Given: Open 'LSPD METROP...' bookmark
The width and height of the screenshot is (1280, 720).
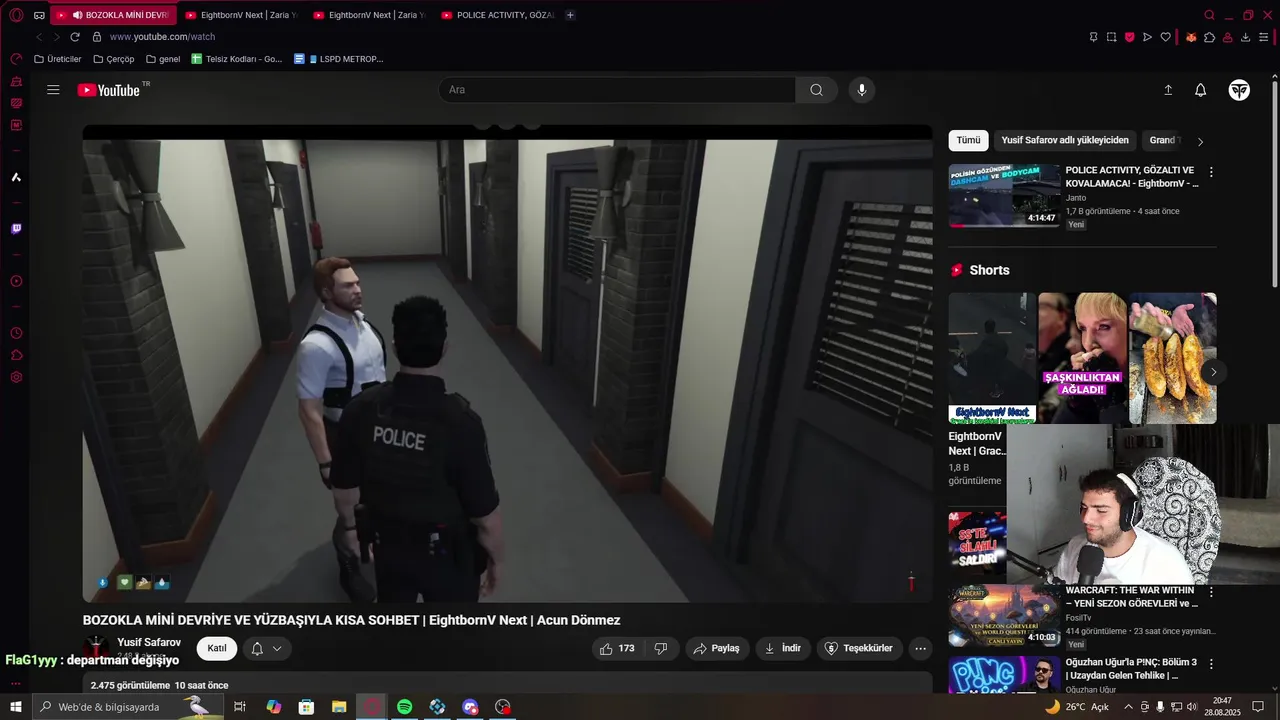Looking at the screenshot, I should [339, 59].
